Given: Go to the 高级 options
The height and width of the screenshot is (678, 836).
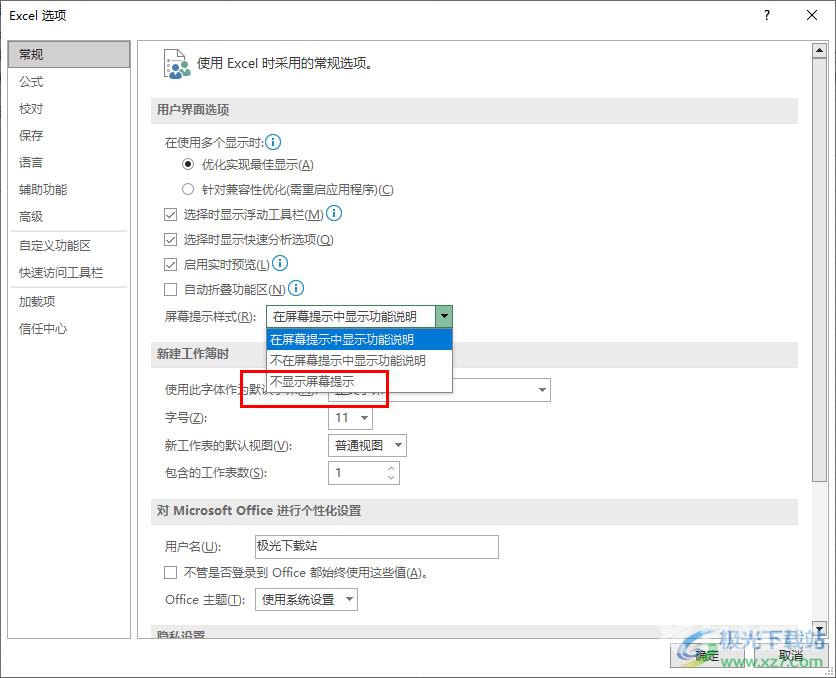Looking at the screenshot, I should point(69,216).
